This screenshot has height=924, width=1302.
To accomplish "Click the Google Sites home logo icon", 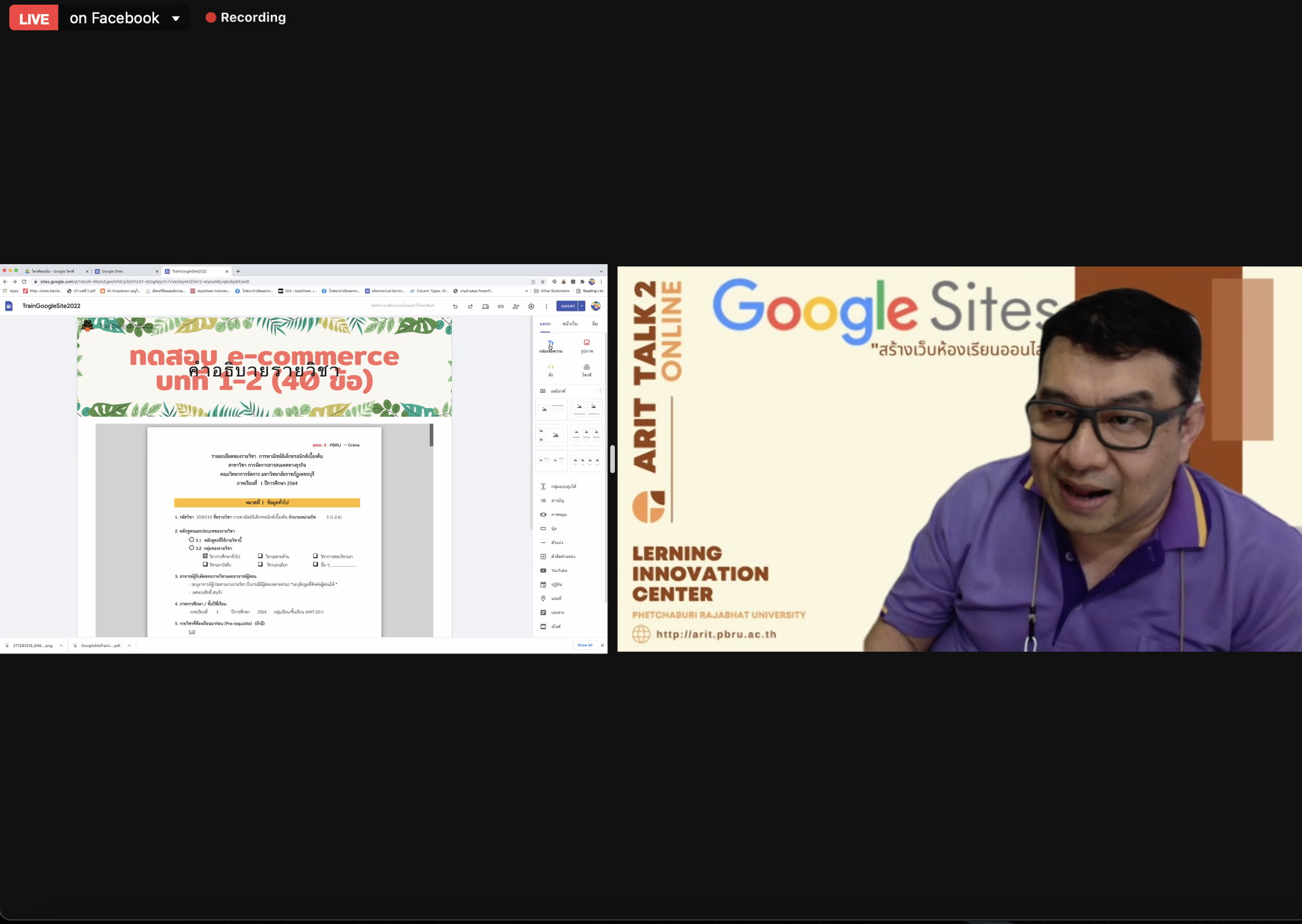I will [9, 306].
